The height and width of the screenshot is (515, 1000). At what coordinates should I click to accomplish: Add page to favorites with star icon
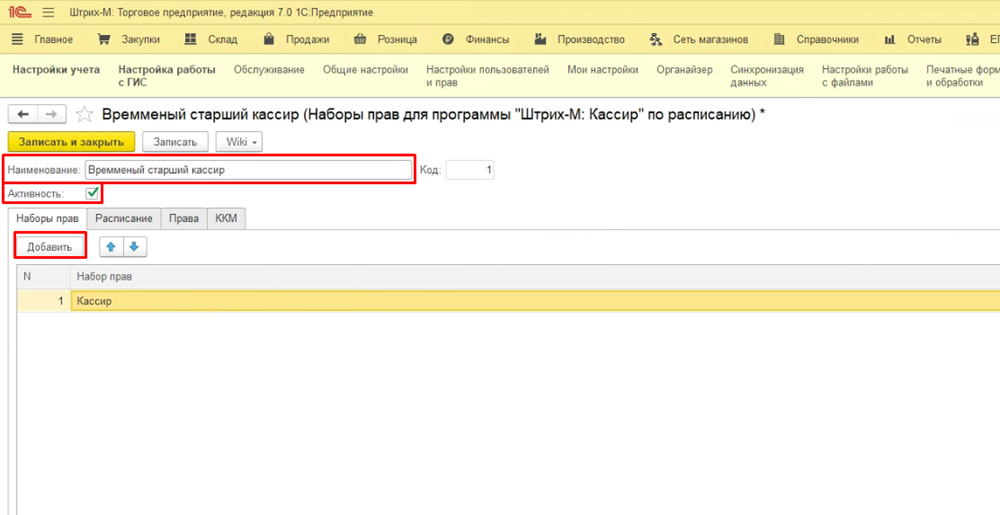(x=85, y=114)
